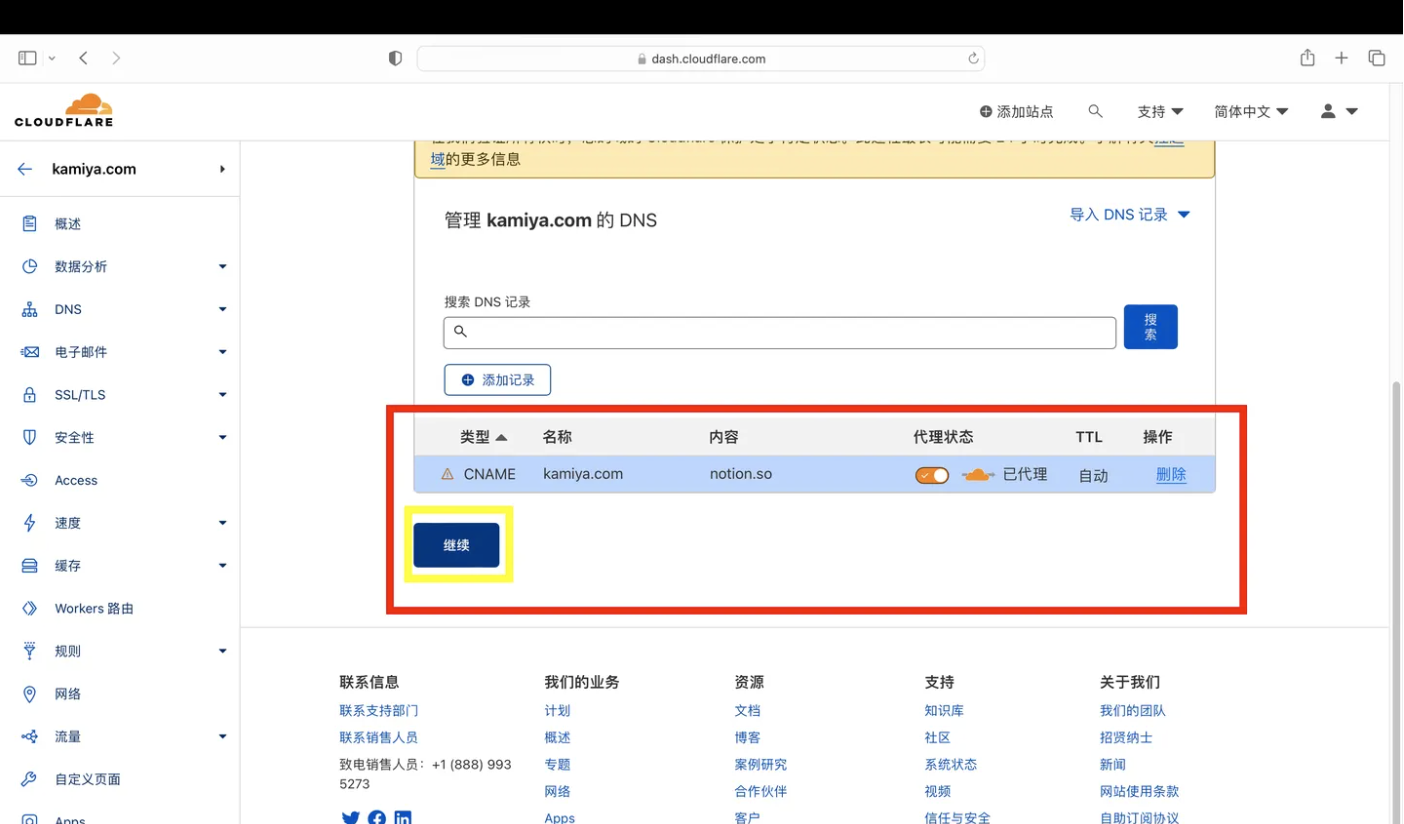The height and width of the screenshot is (824, 1404).
Task: Open the Workers 路由 sidebar item
Action: tap(93, 608)
